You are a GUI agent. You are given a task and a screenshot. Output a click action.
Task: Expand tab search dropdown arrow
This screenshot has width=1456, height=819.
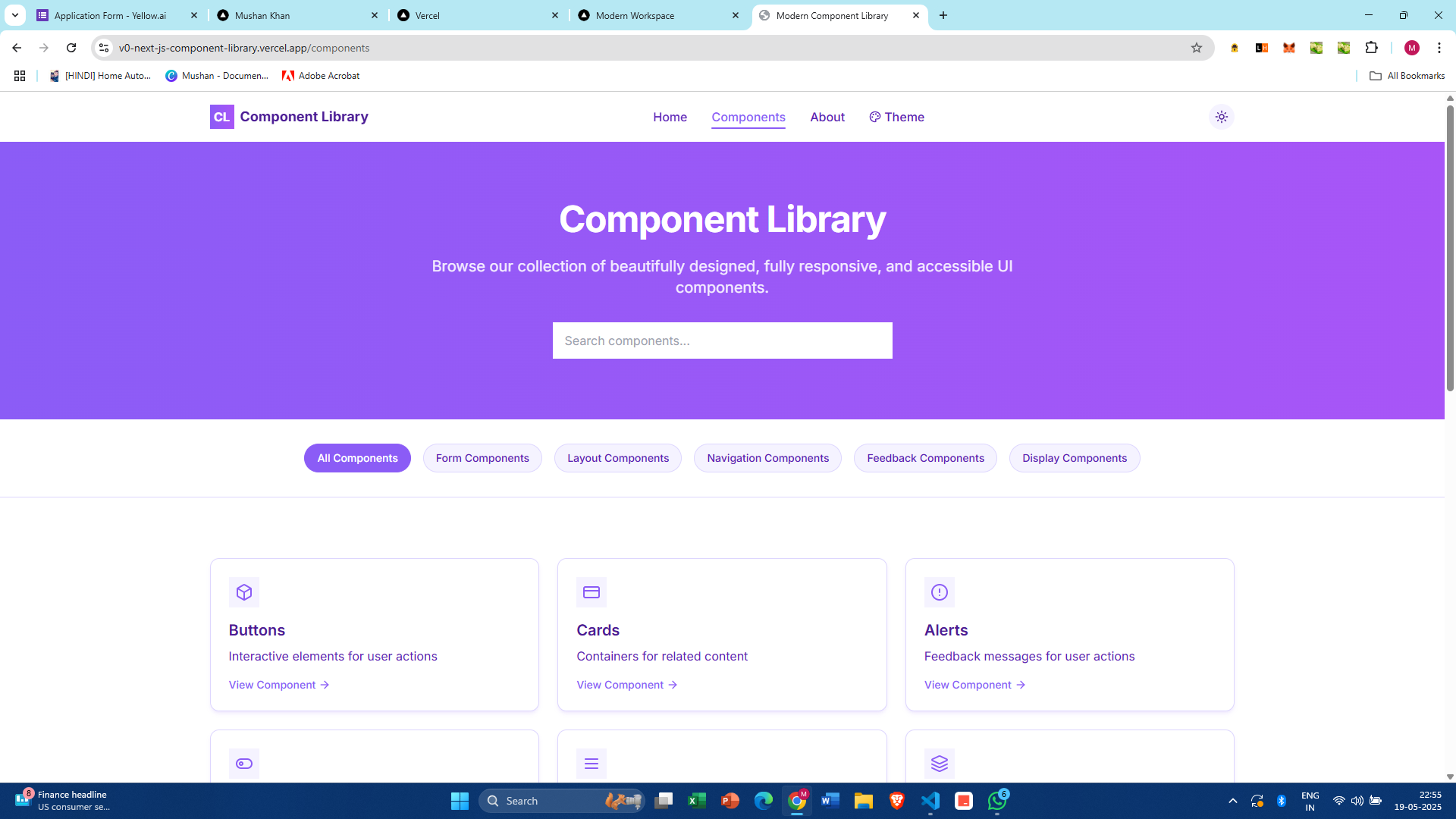14,15
